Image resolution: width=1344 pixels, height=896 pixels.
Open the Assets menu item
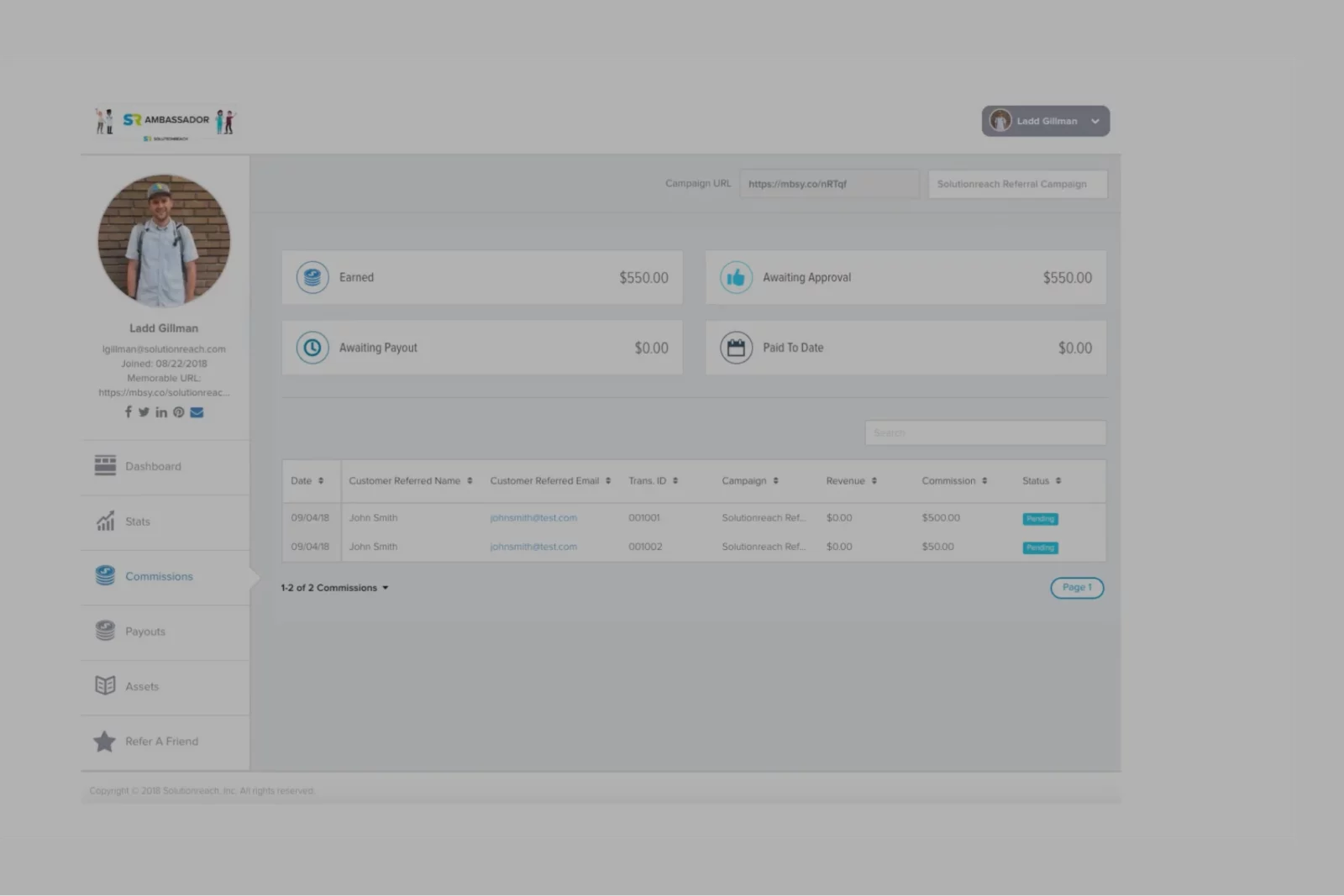pos(165,687)
